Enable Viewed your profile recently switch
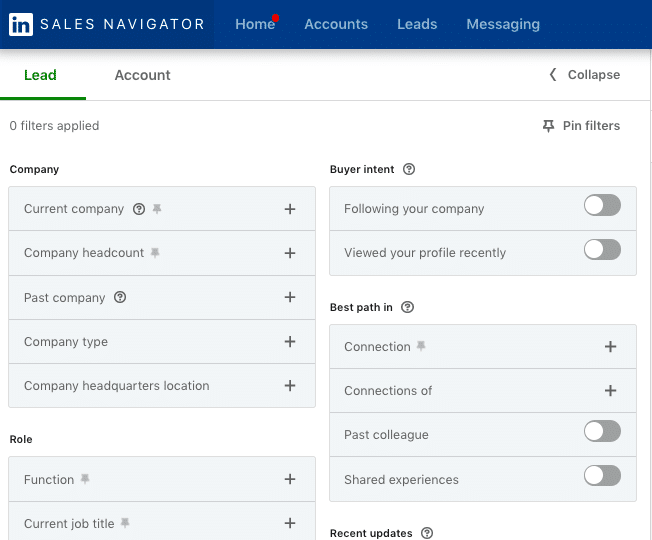 [x=602, y=249]
